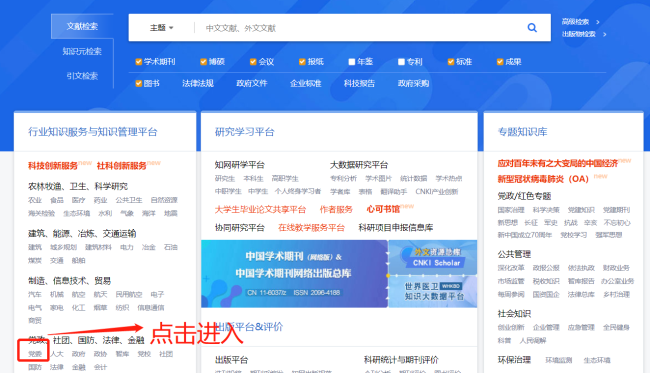Click the 城乡规划 industry link

(x=63, y=247)
